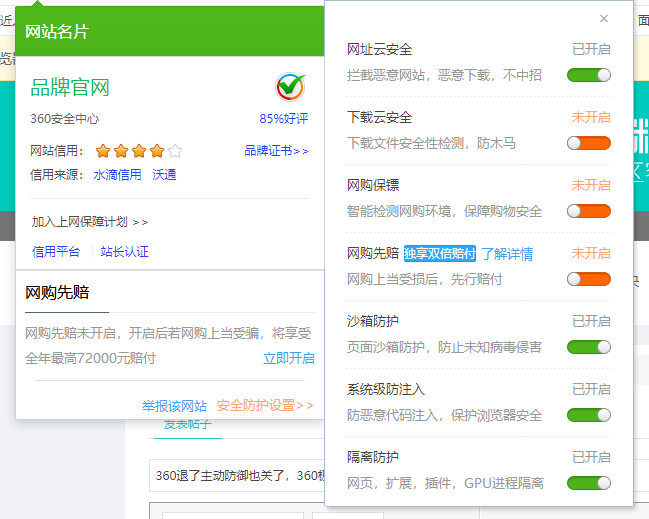Click the 已开启 status of 网址云安全

[x=591, y=49]
